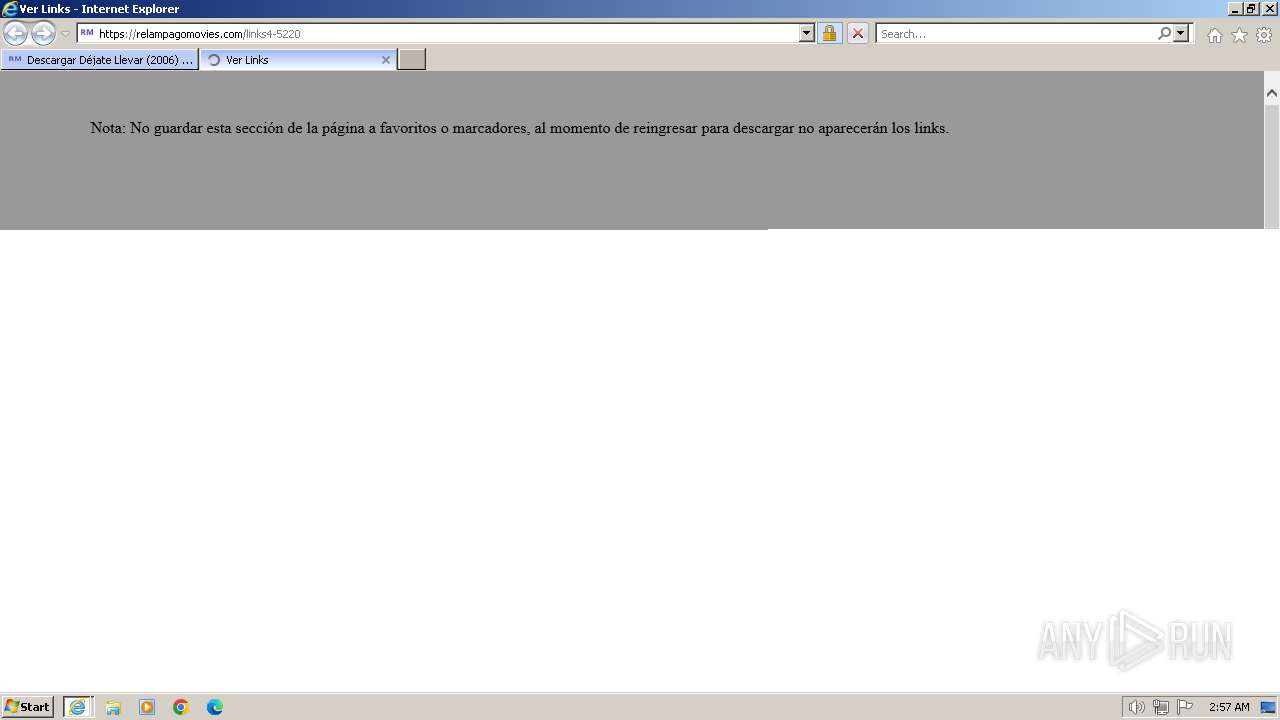Image resolution: width=1280 pixels, height=720 pixels.
Task: Click the Internet Explorer title bar icon
Action: click(x=10, y=9)
